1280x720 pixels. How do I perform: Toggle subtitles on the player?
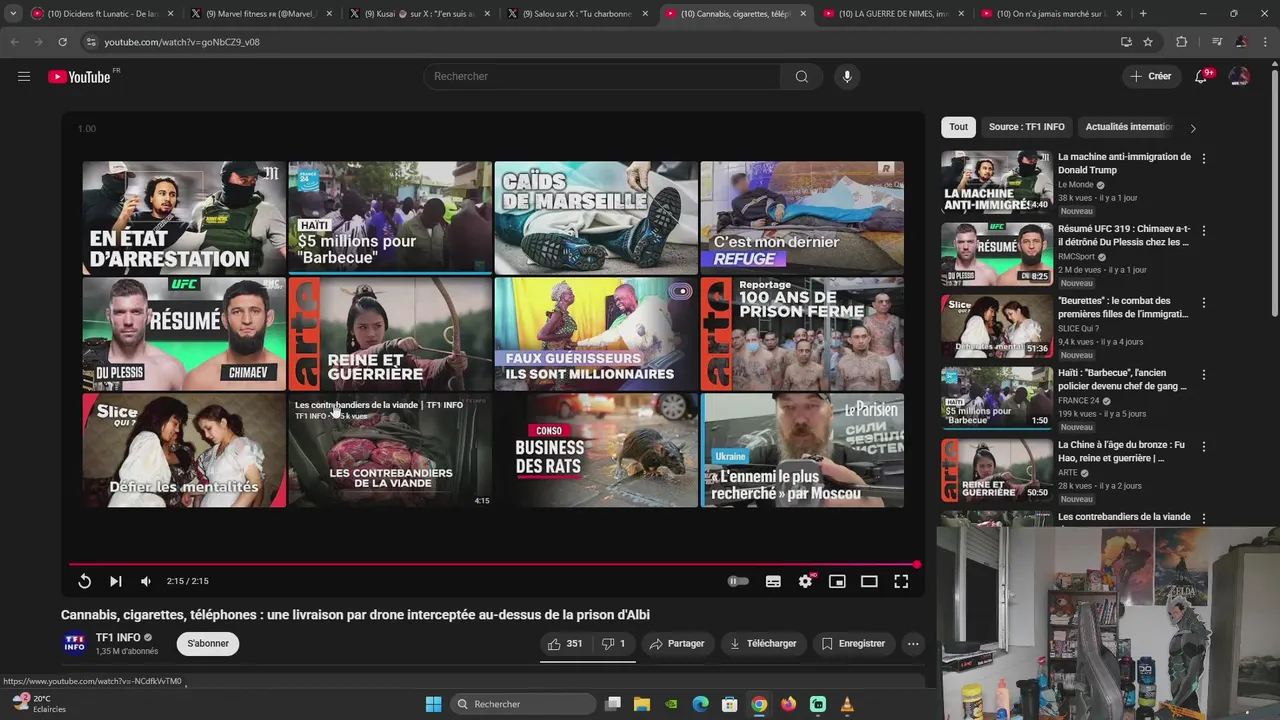[773, 581]
